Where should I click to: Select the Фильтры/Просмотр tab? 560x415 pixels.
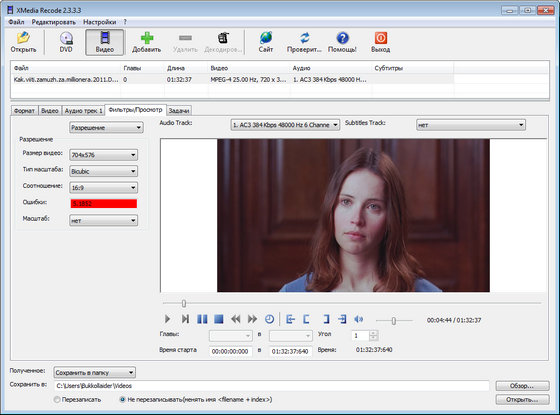point(135,110)
